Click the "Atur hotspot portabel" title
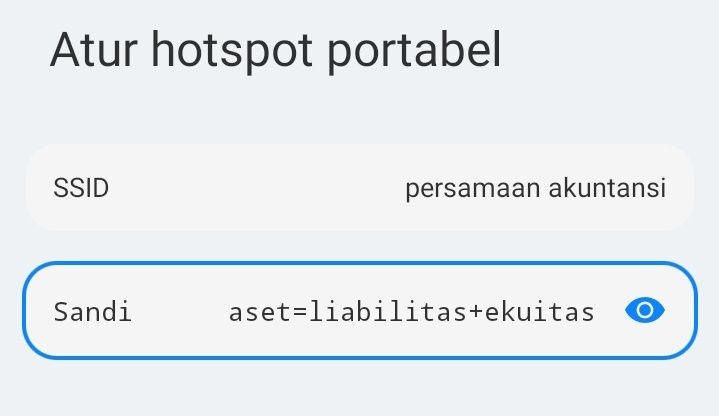The width and height of the screenshot is (719, 416). (x=275, y=49)
